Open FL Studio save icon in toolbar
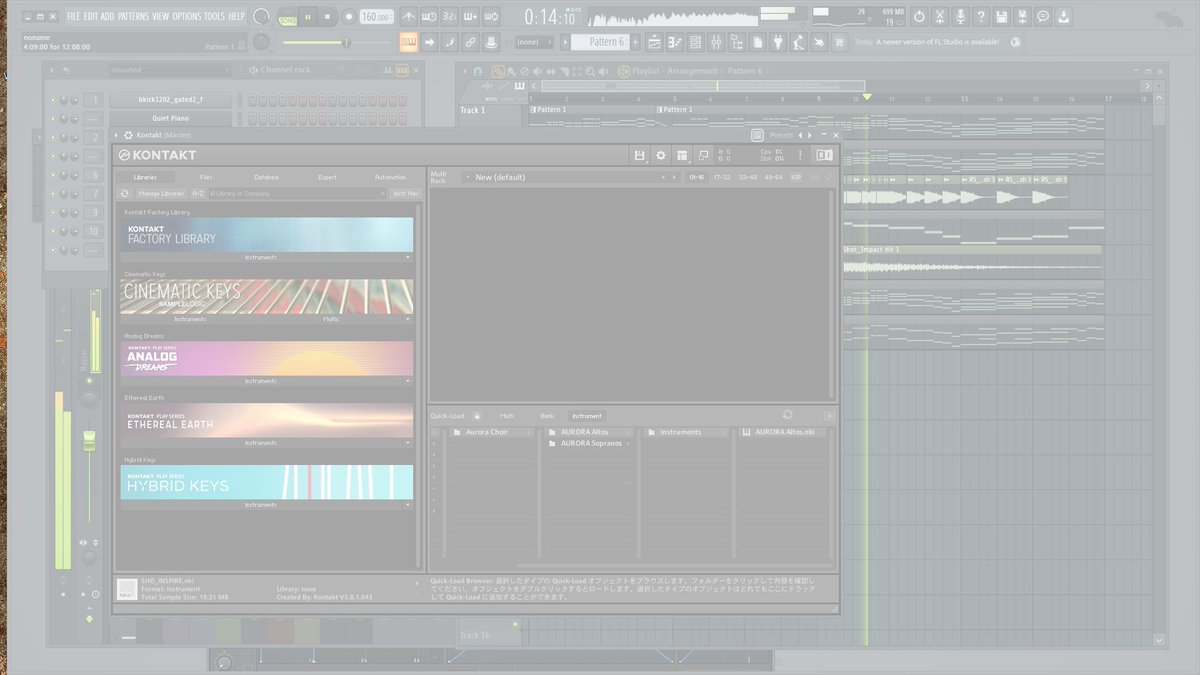1200x675 pixels. pyautogui.click(x=1002, y=16)
